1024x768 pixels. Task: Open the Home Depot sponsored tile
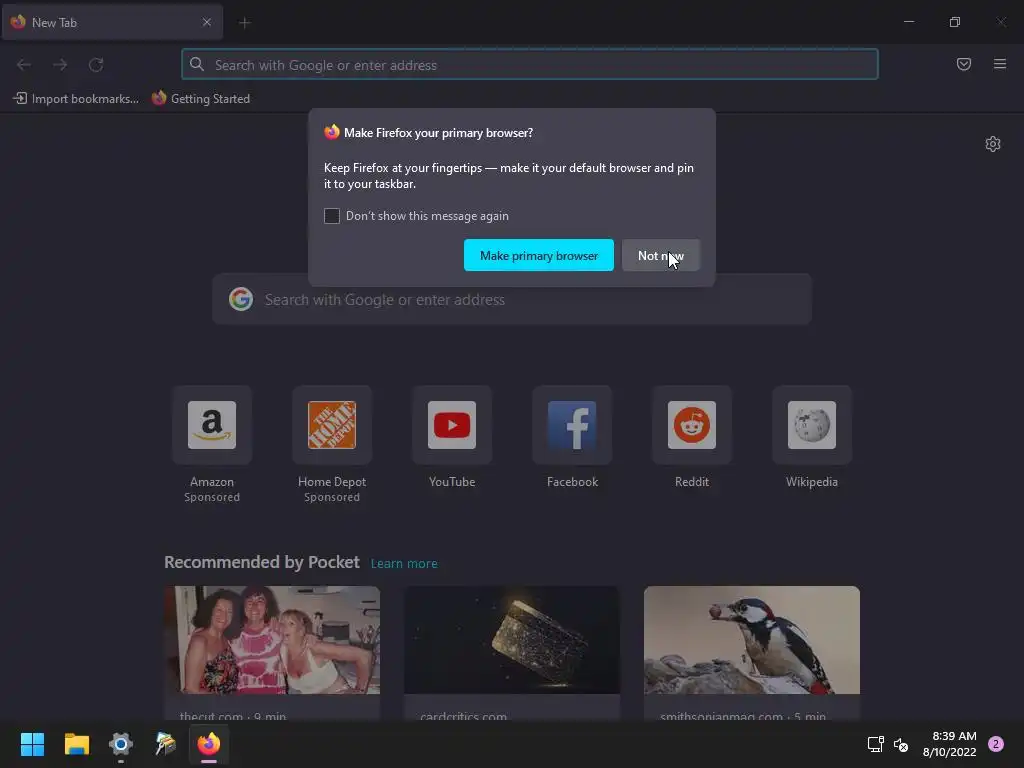coord(332,425)
